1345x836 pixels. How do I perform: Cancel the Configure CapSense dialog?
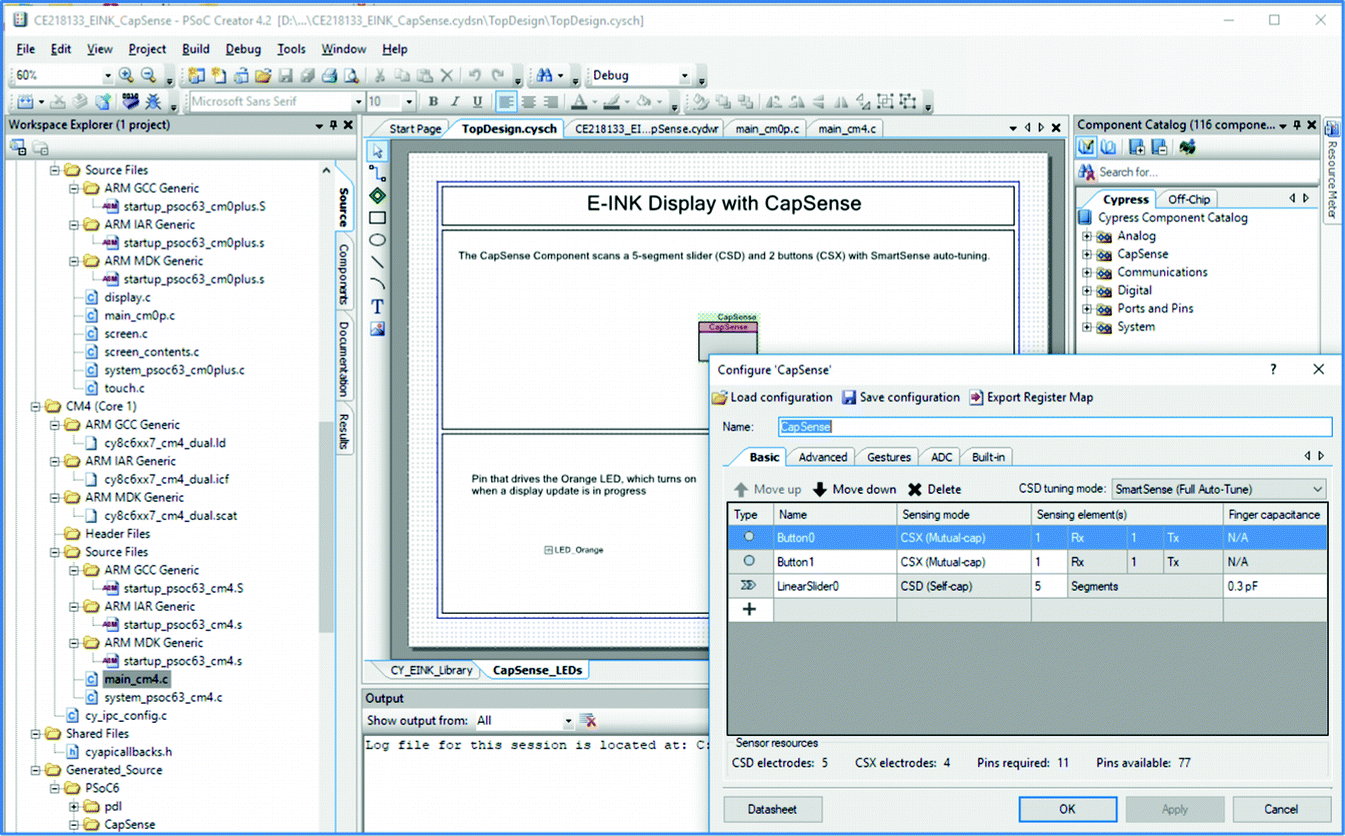(1281, 809)
